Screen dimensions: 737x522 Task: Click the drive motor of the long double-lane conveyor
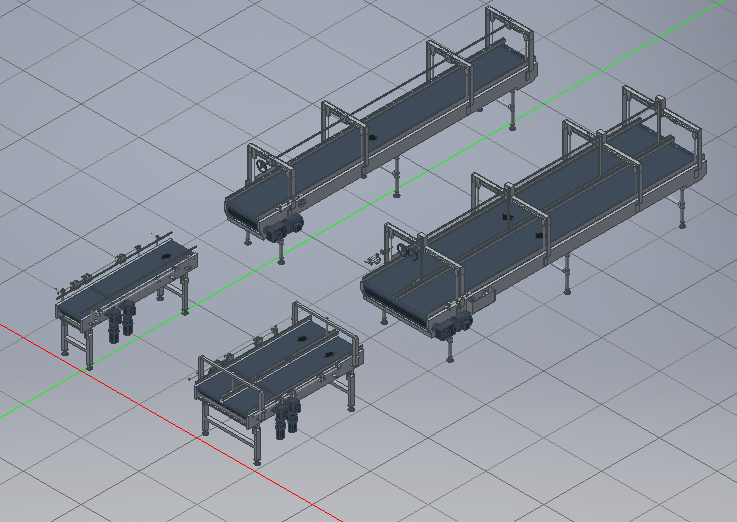coord(461,322)
